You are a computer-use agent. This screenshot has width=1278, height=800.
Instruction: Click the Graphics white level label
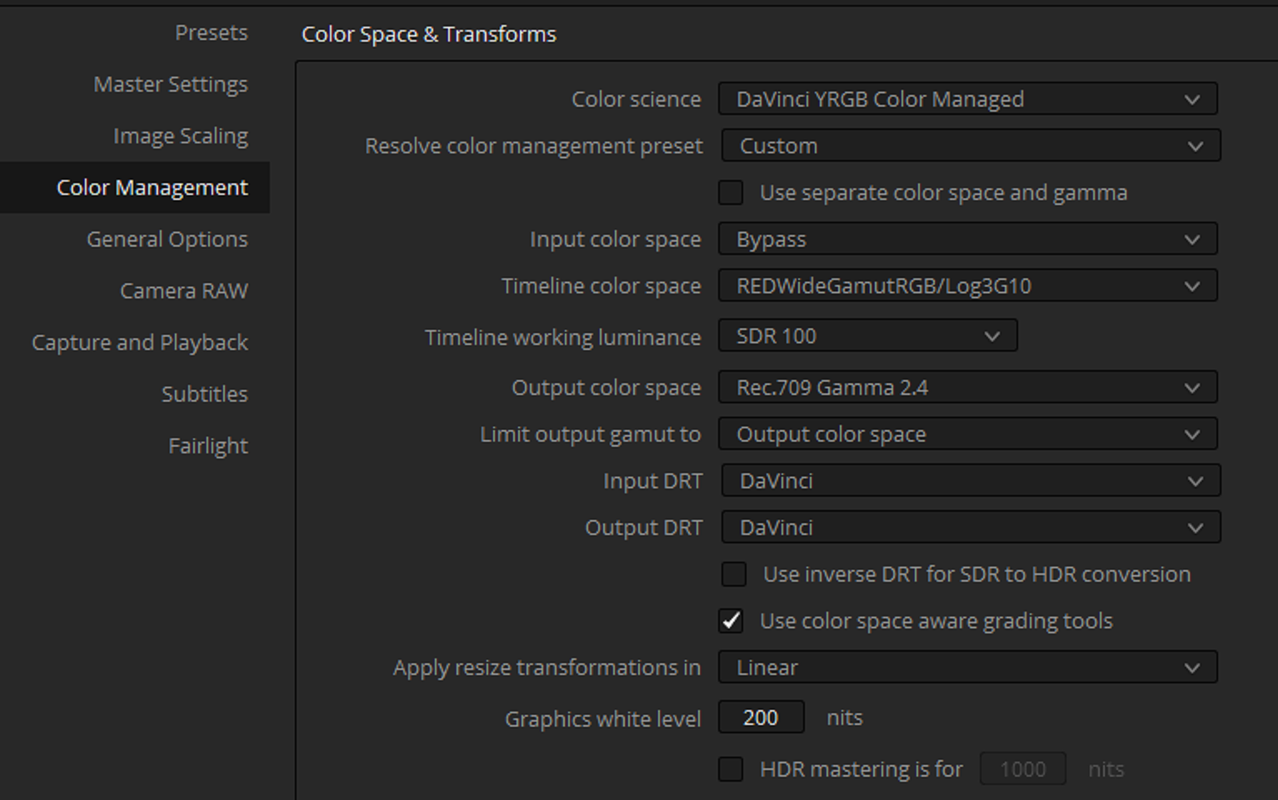pos(603,718)
